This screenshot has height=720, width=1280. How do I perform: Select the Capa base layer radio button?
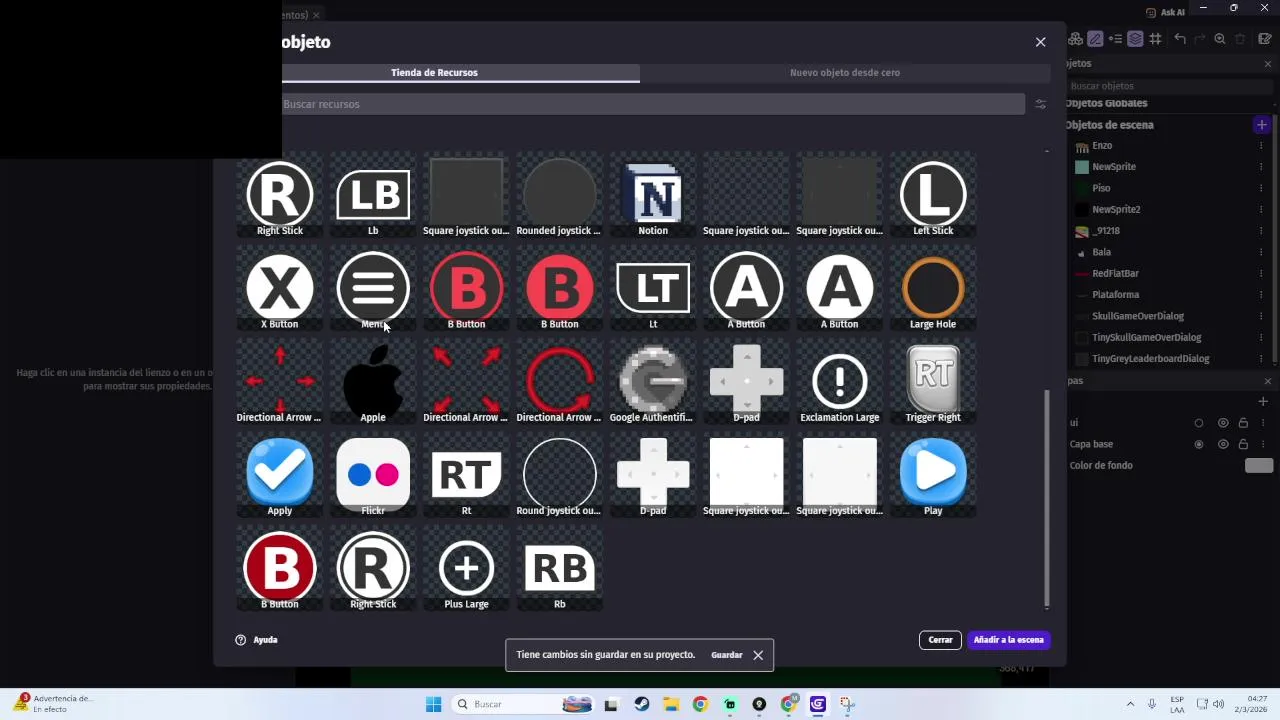(1199, 444)
